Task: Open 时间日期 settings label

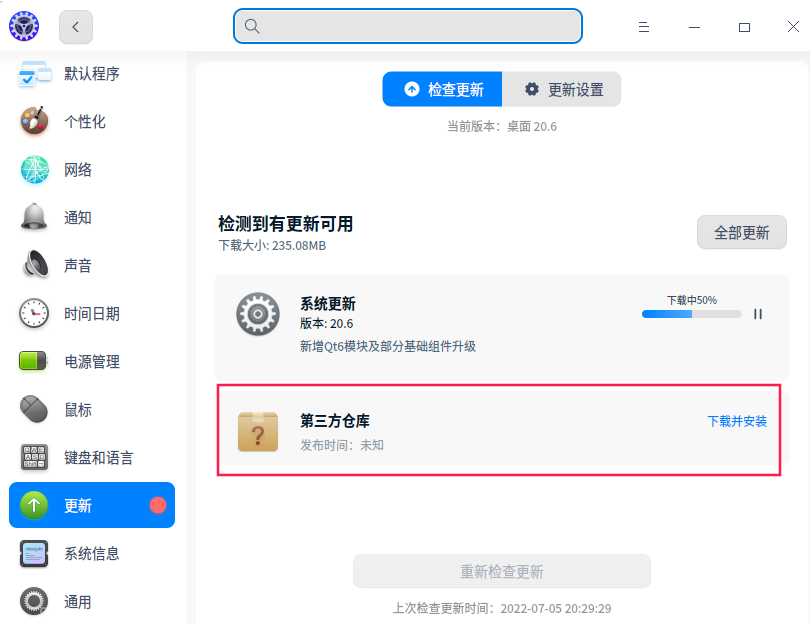Action: click(92, 314)
